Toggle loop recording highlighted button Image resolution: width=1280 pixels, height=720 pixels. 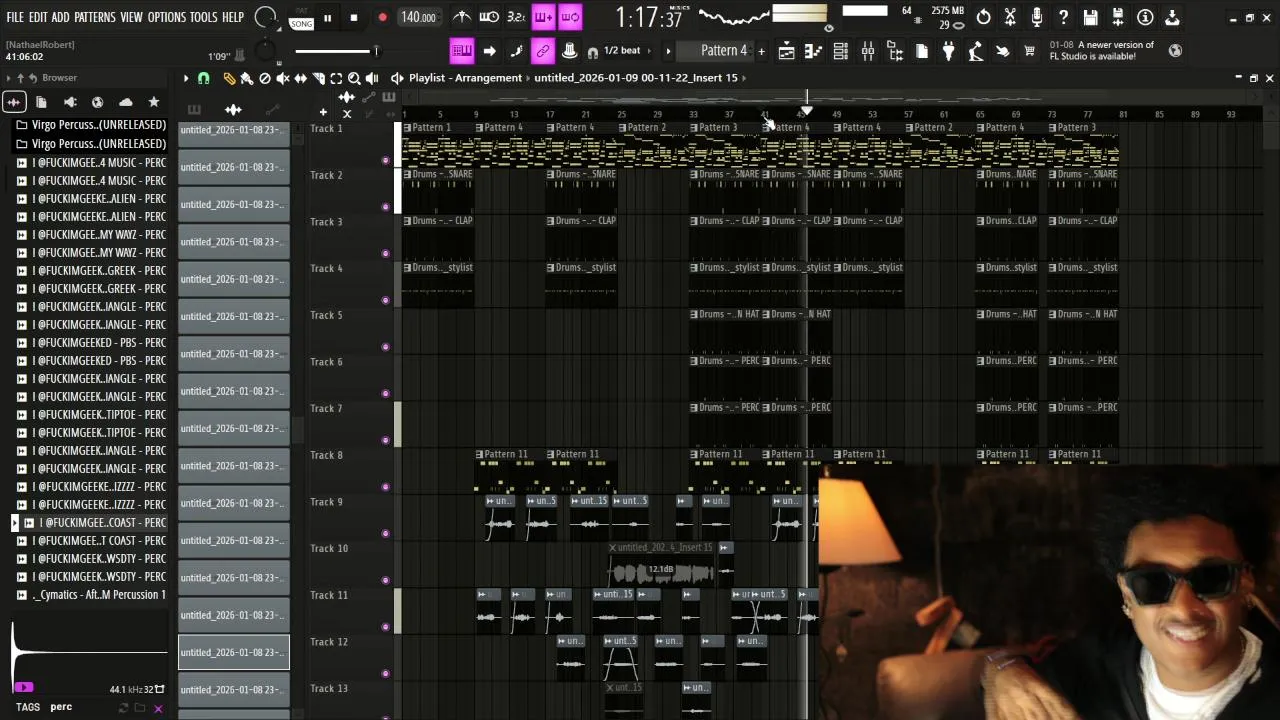coord(570,17)
